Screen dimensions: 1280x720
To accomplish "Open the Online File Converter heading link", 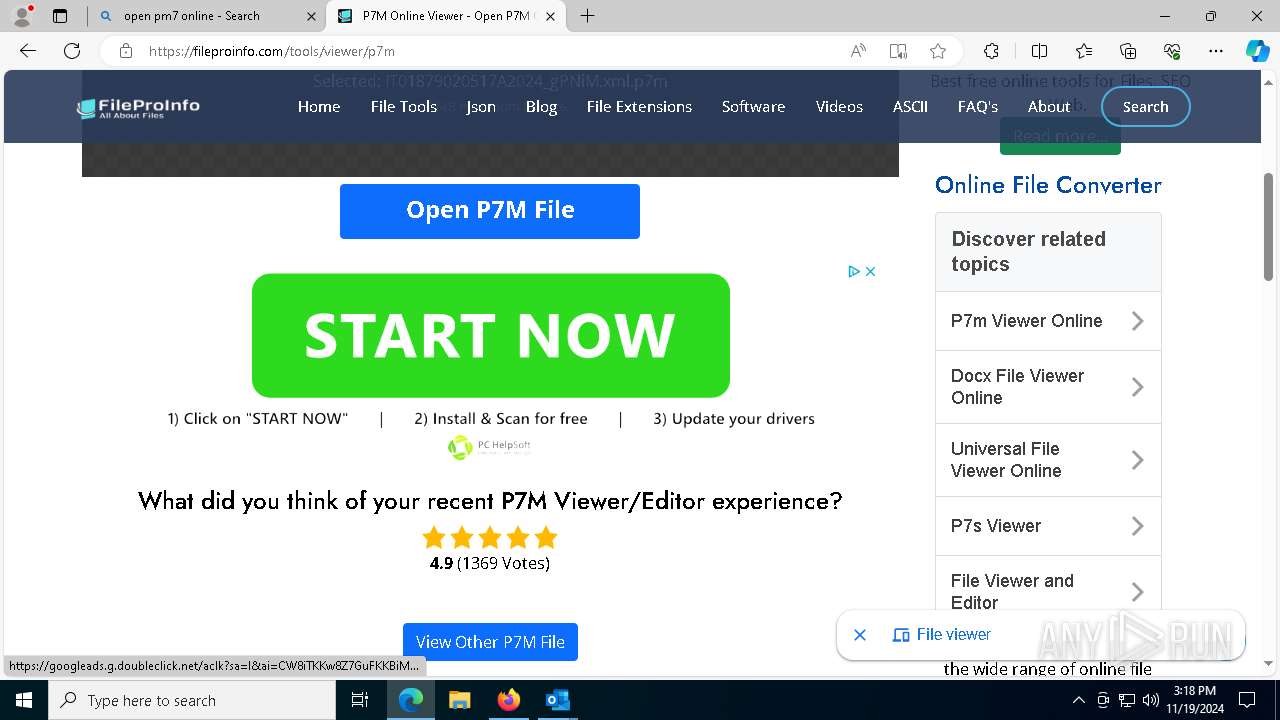I will pos(1048,185).
